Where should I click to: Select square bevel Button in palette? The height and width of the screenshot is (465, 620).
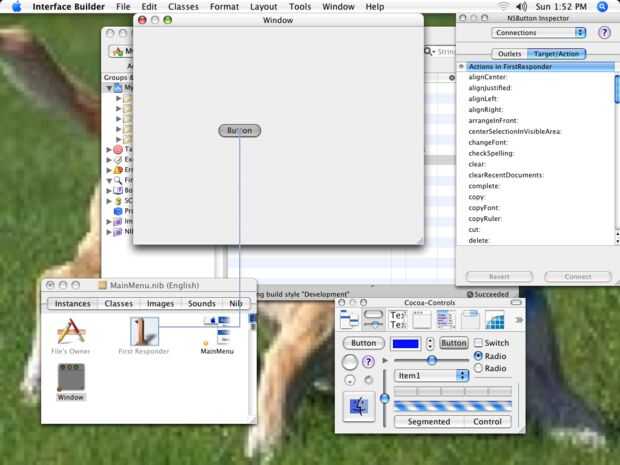(454, 343)
